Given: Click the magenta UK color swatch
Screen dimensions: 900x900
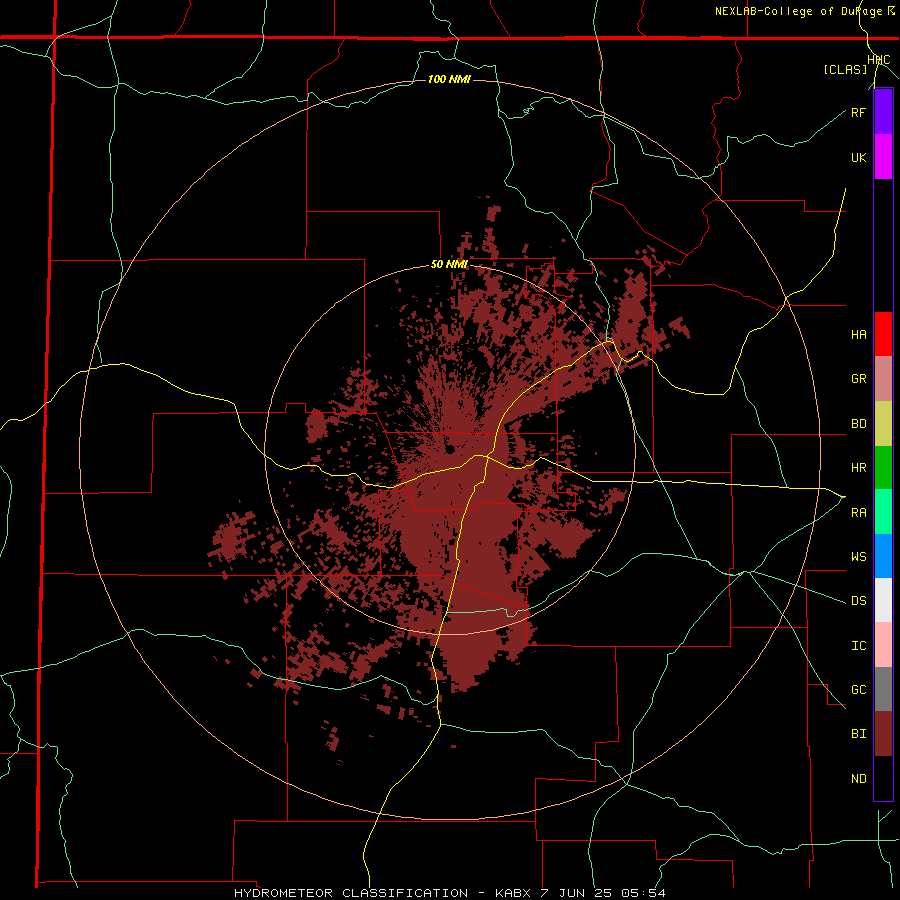Looking at the screenshot, I should pos(883,157).
